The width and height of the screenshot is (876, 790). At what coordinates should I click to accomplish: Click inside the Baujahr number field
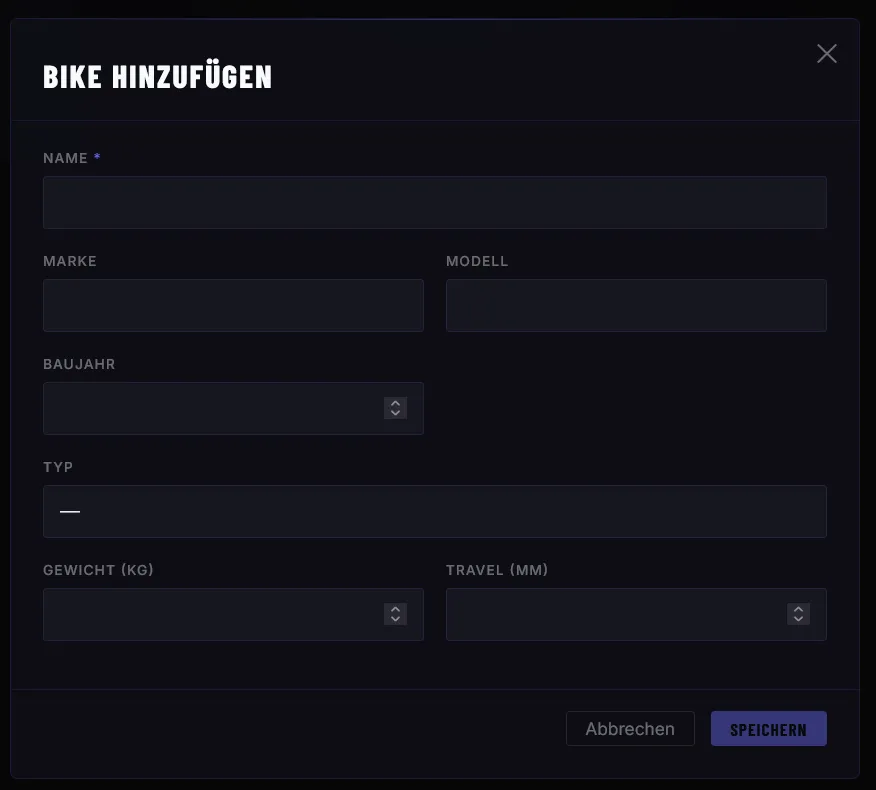point(210,409)
